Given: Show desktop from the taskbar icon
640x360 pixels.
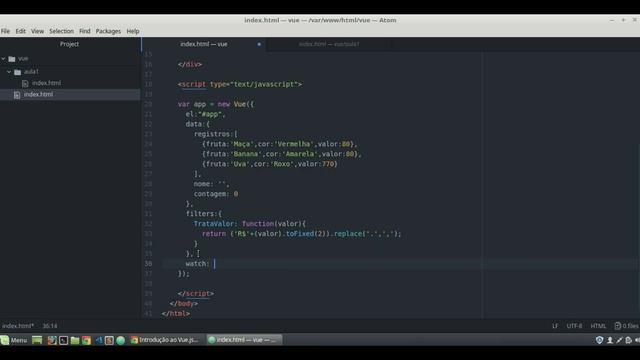Looking at the screenshot, I should [37, 340].
